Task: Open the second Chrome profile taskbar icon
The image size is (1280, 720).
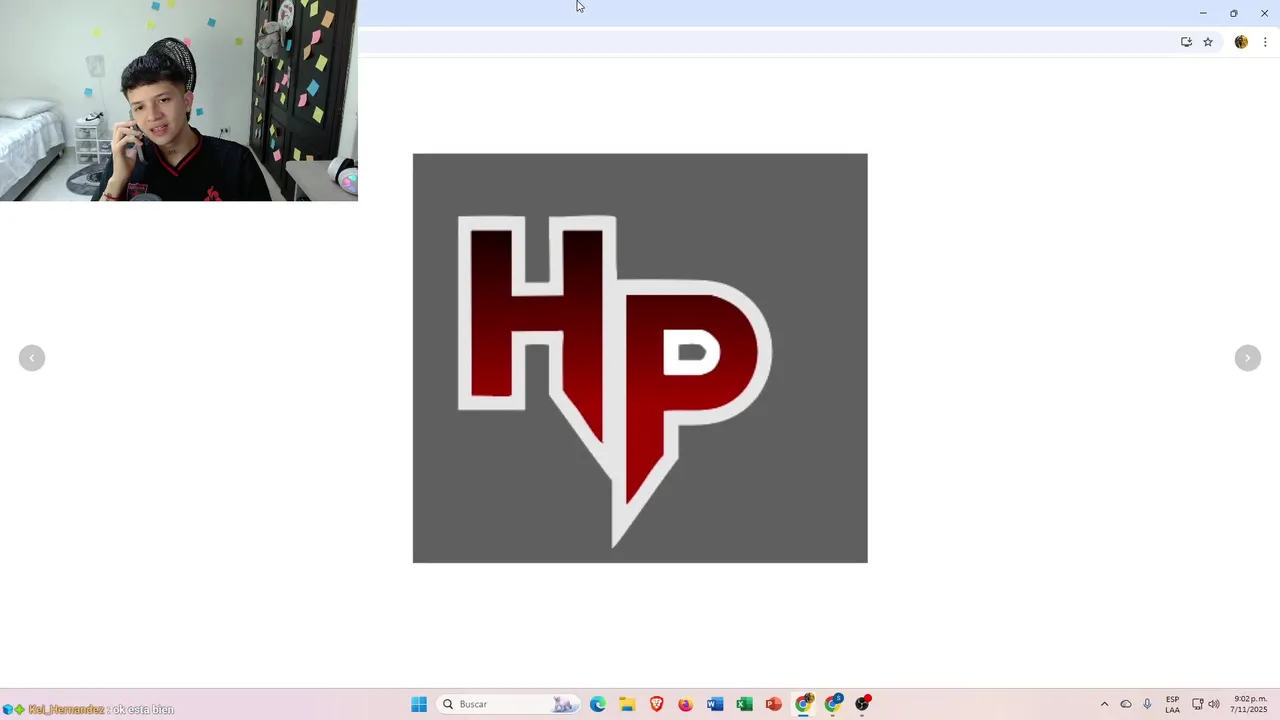Action: tap(833, 704)
